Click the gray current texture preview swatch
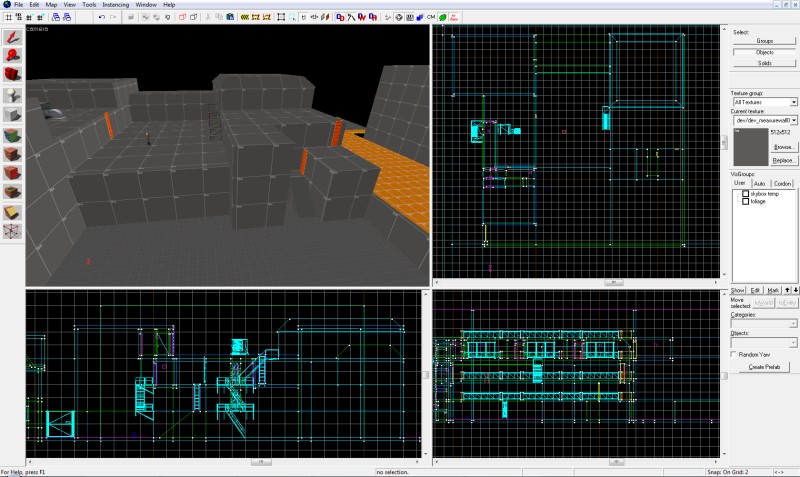 pyautogui.click(x=751, y=147)
